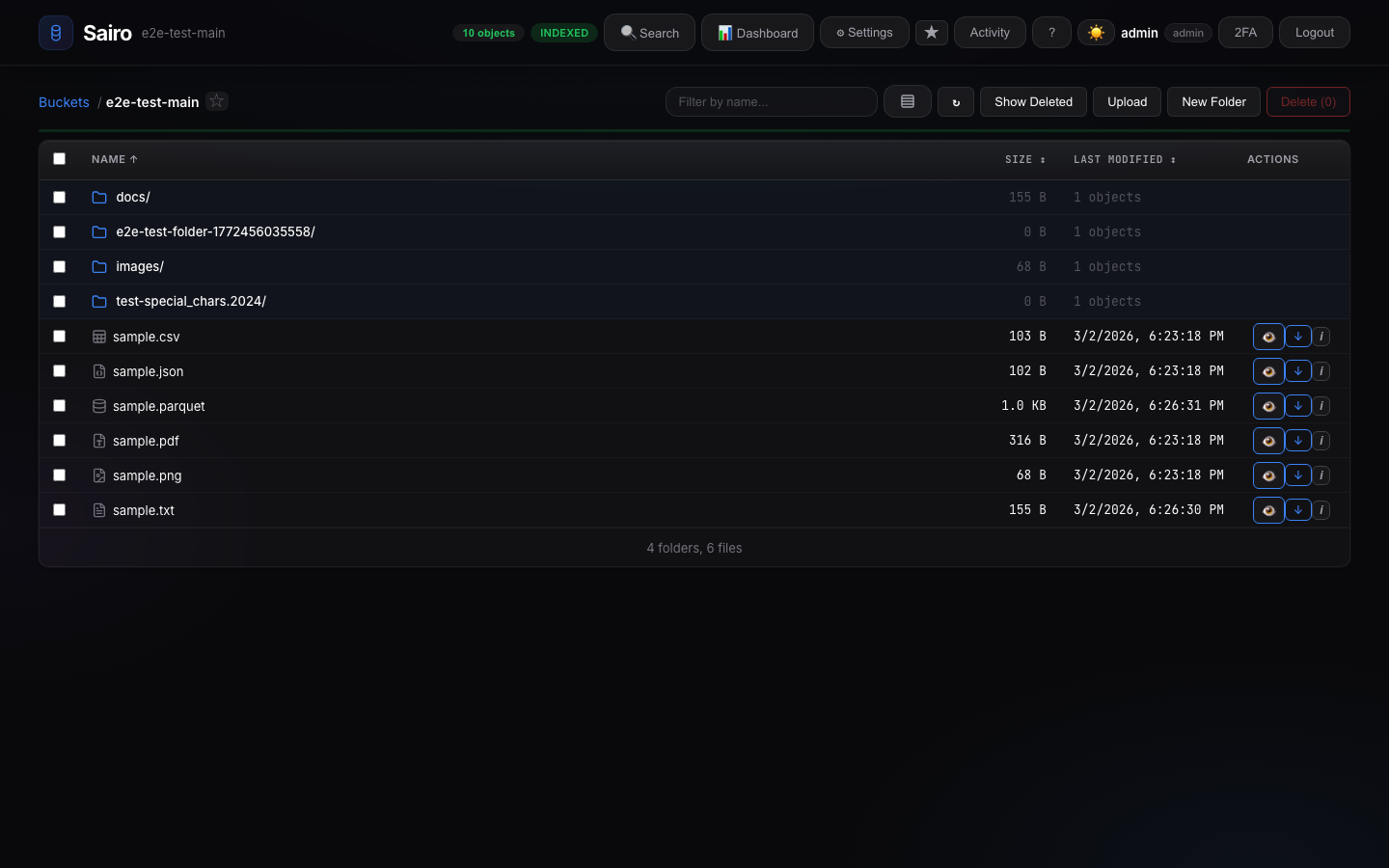Toggle the light/dark theme sun icon
1389x868 pixels.
click(x=1096, y=32)
